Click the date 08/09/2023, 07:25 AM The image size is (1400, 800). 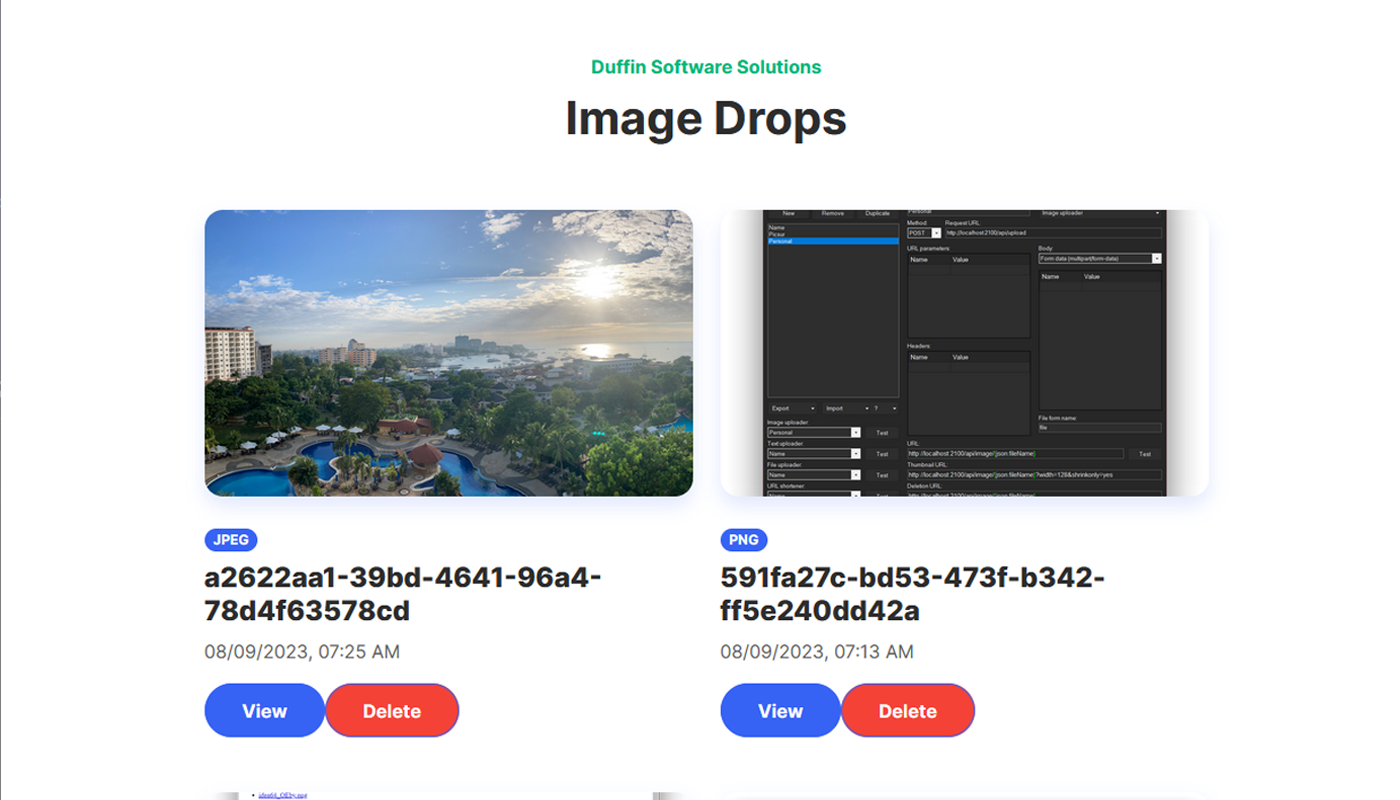302,652
